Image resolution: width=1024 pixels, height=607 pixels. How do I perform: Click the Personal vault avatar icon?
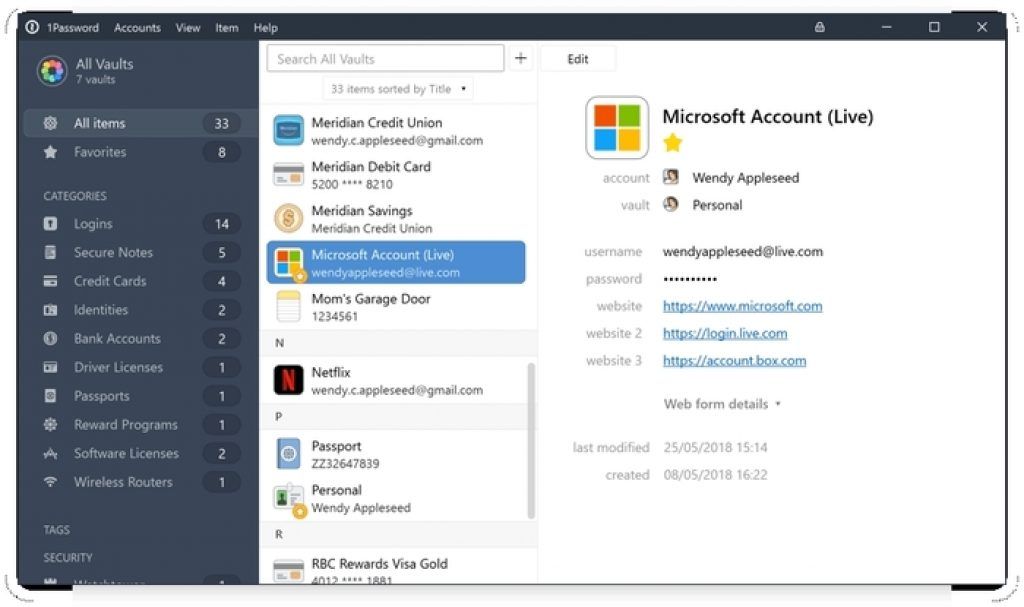671,205
